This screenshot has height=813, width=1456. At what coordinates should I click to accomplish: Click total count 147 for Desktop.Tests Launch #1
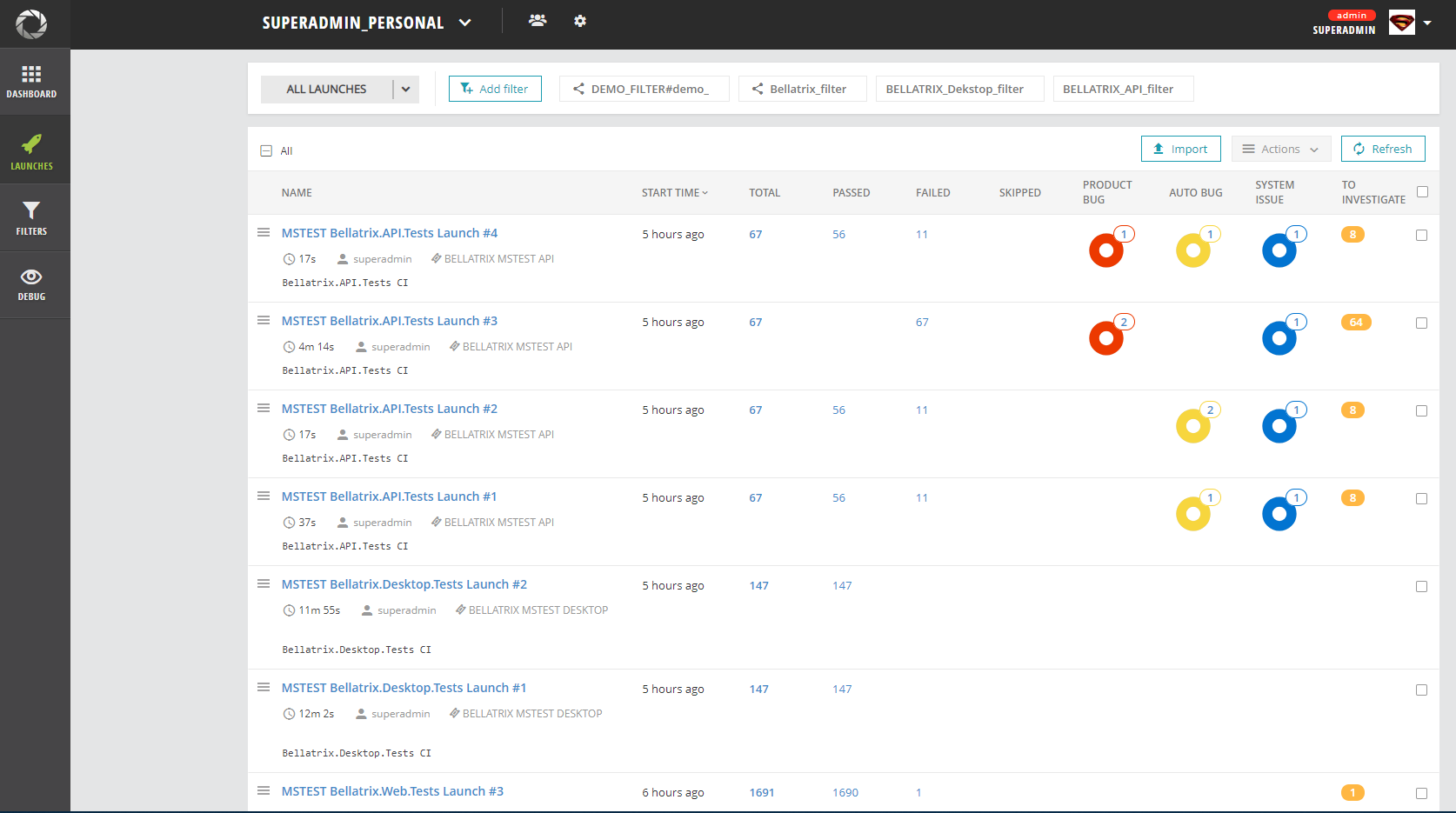point(759,689)
